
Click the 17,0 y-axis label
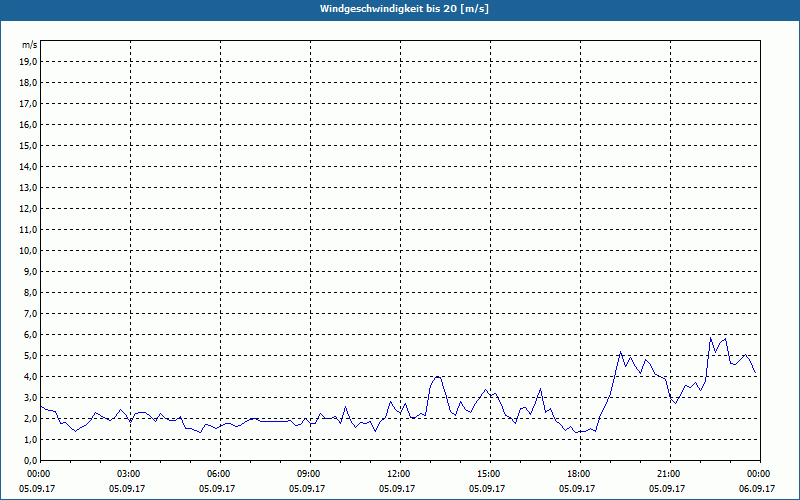point(28,104)
